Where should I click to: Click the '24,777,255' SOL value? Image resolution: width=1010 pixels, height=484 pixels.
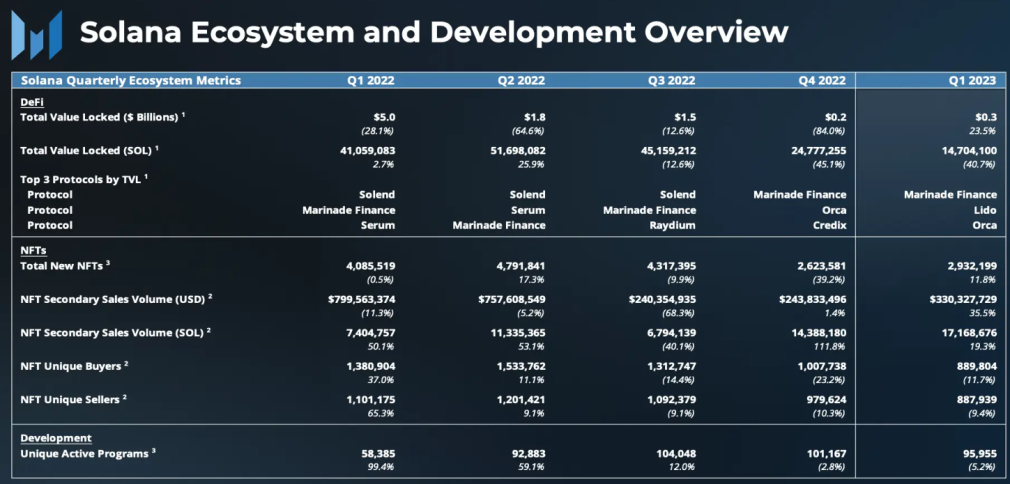(818, 150)
